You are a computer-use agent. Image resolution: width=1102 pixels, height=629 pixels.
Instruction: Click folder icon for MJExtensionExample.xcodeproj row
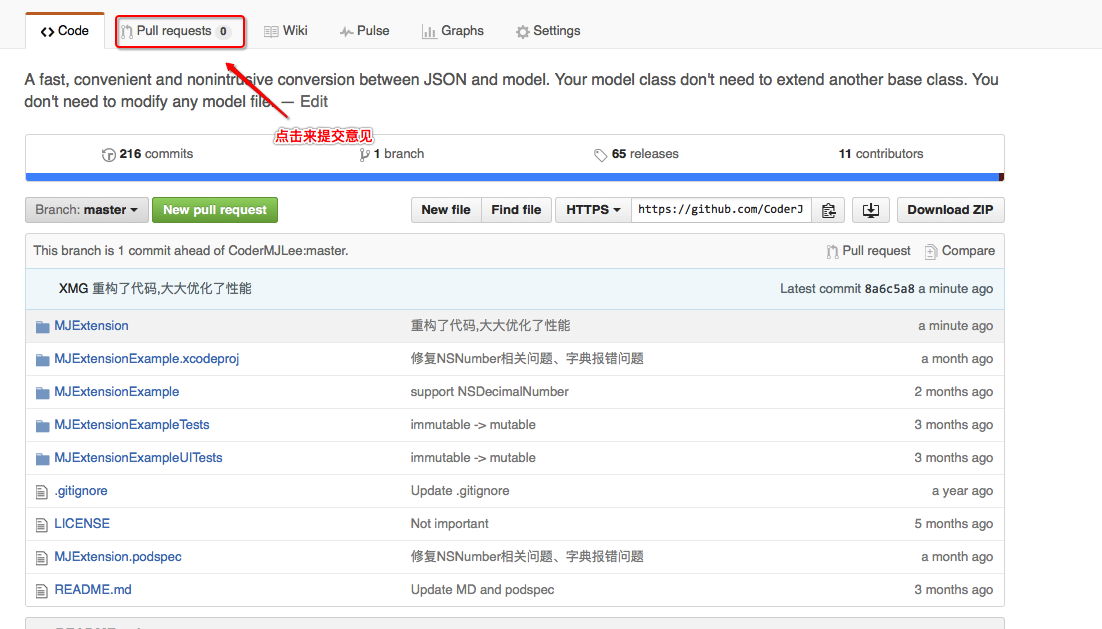pos(42,360)
